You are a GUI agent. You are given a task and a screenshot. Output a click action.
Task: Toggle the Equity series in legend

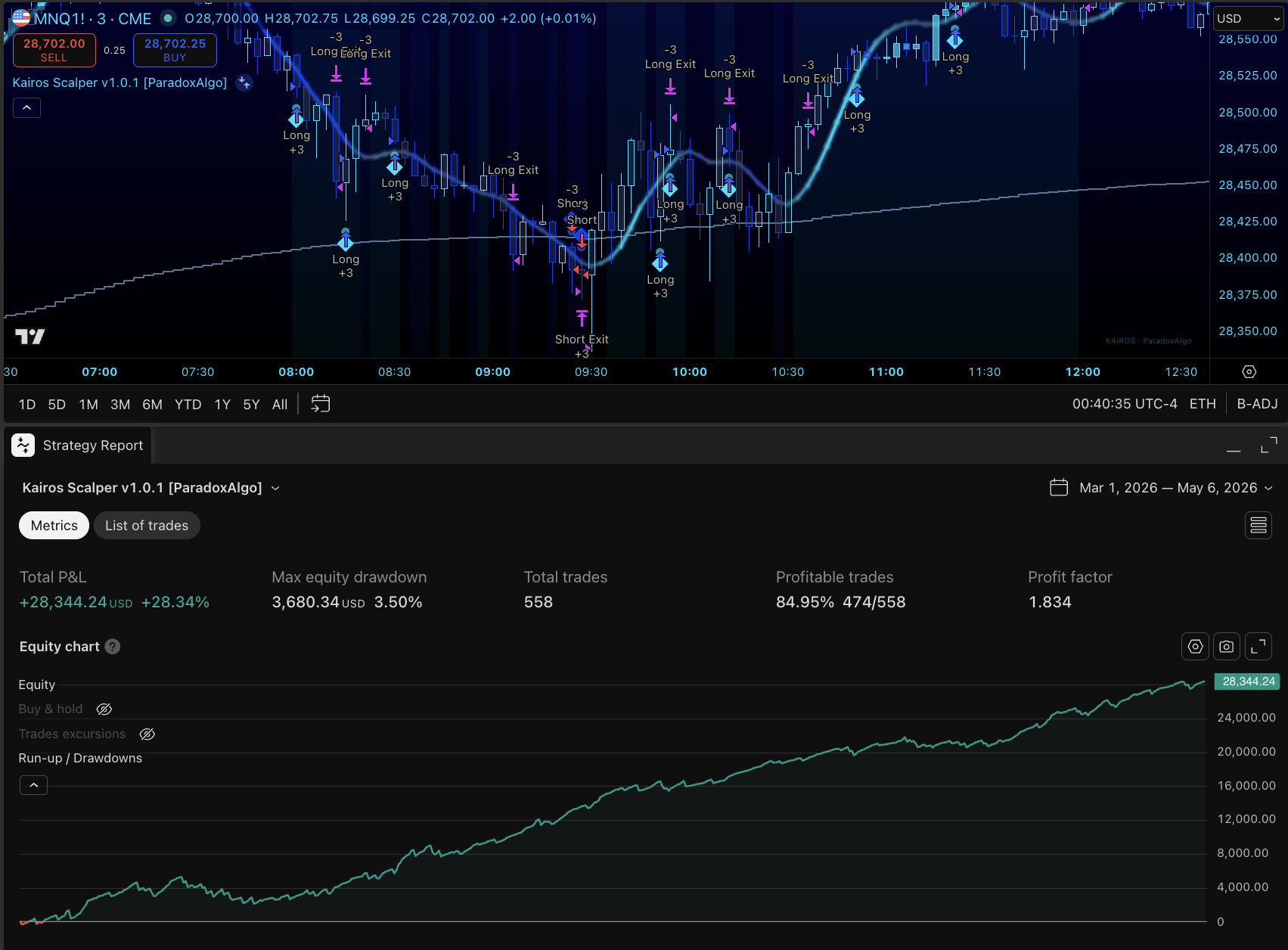coord(37,685)
